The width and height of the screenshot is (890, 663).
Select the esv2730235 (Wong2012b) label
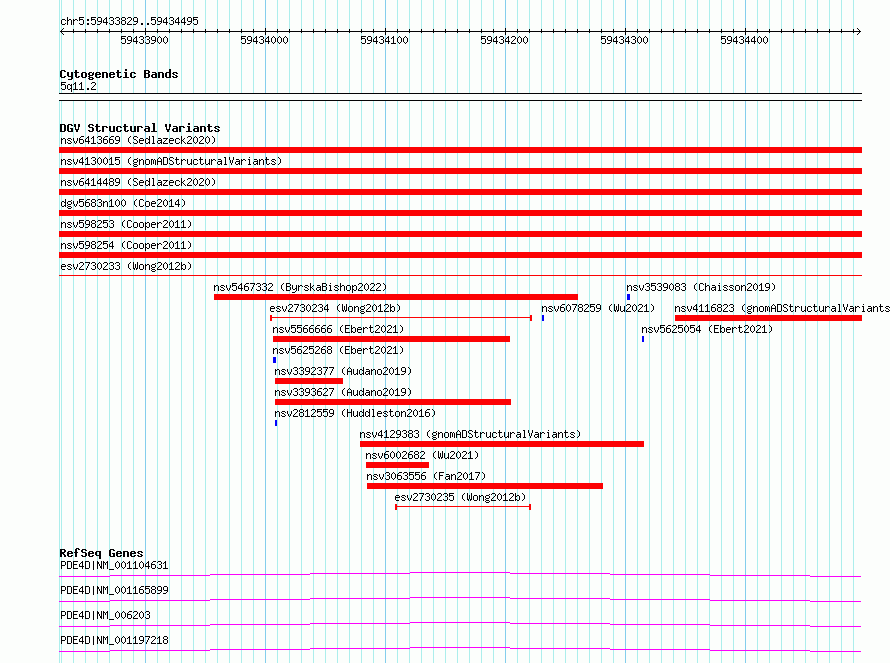tap(460, 497)
